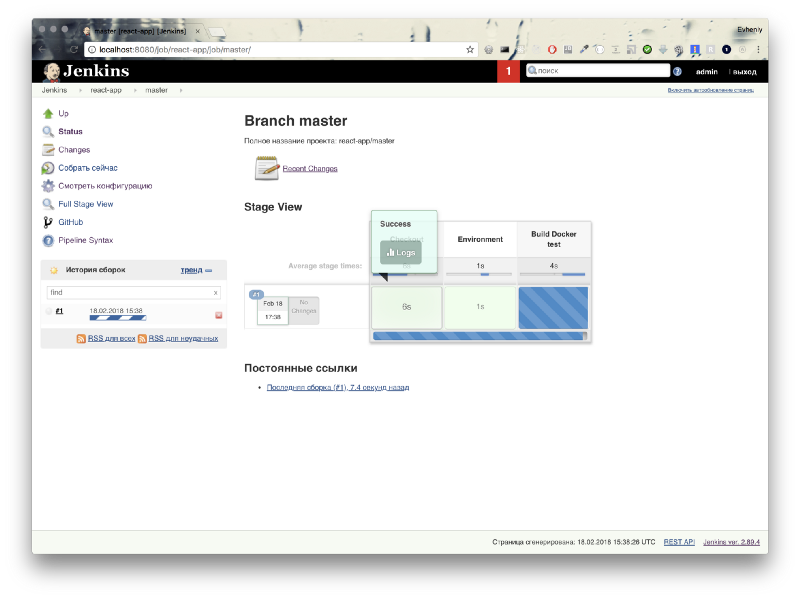Image resolution: width=800 pixels, height=599 pixels.
Task: Click the Recent Changes notepad icon
Action: point(267,168)
